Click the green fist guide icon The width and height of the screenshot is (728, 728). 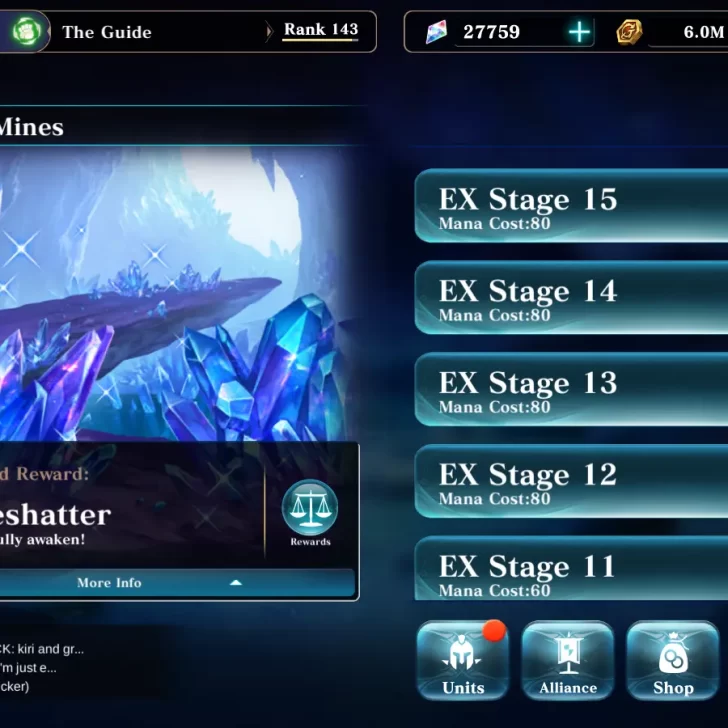coord(26,32)
